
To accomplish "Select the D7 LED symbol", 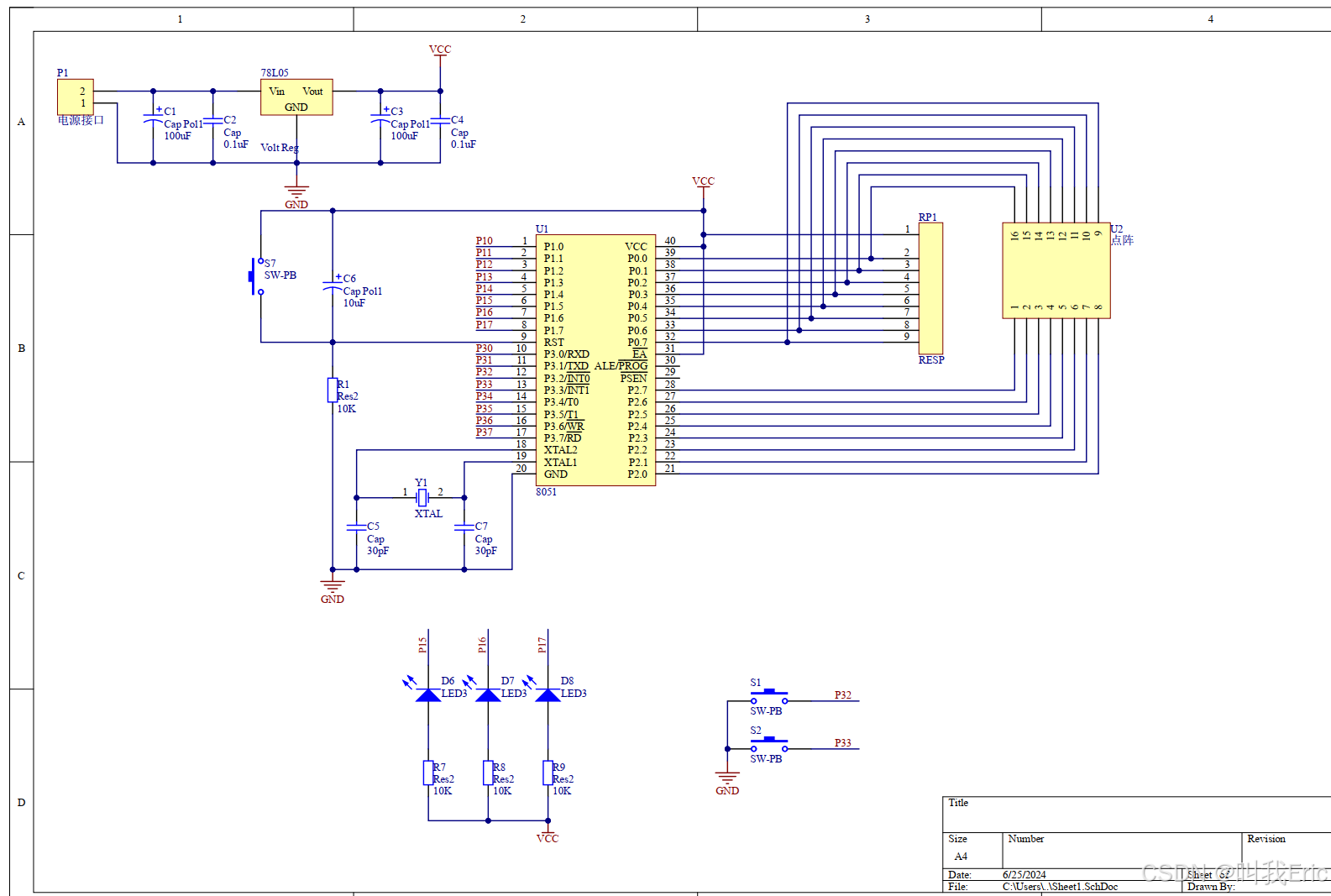I will [488, 694].
